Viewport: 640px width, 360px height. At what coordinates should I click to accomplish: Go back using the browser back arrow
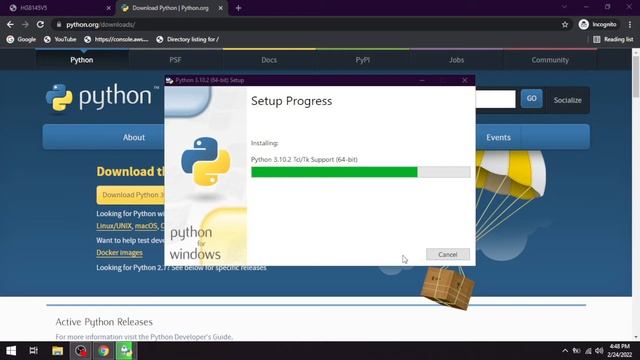coord(10,24)
